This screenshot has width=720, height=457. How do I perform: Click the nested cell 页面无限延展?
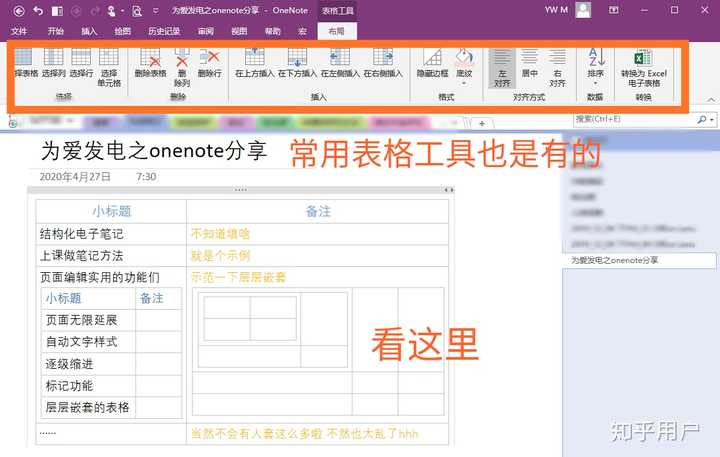coord(89,320)
